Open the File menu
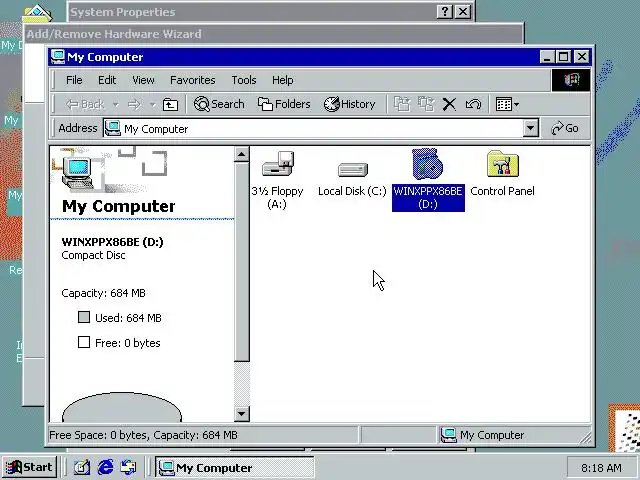Screen dimensions: 640x480 coord(74,80)
